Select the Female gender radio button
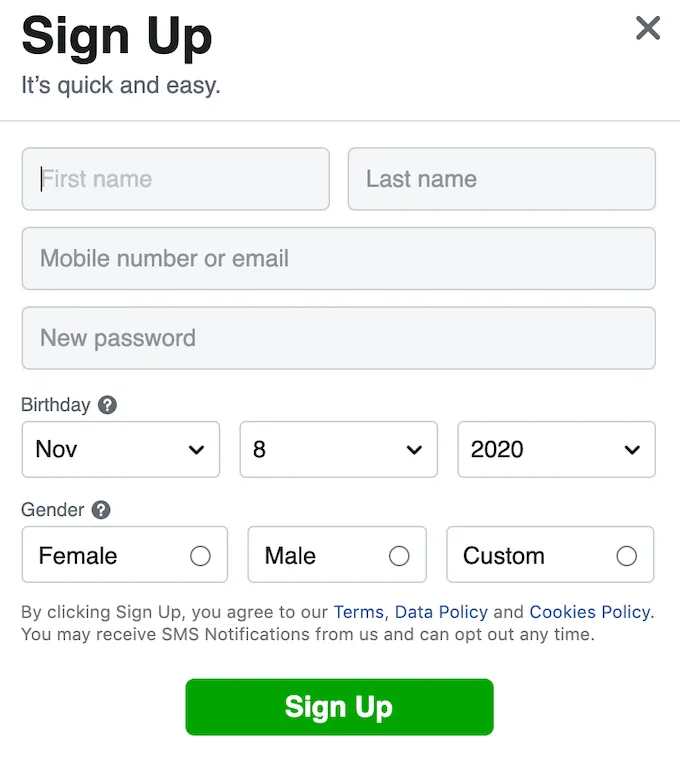680x758 pixels. pyautogui.click(x=200, y=556)
